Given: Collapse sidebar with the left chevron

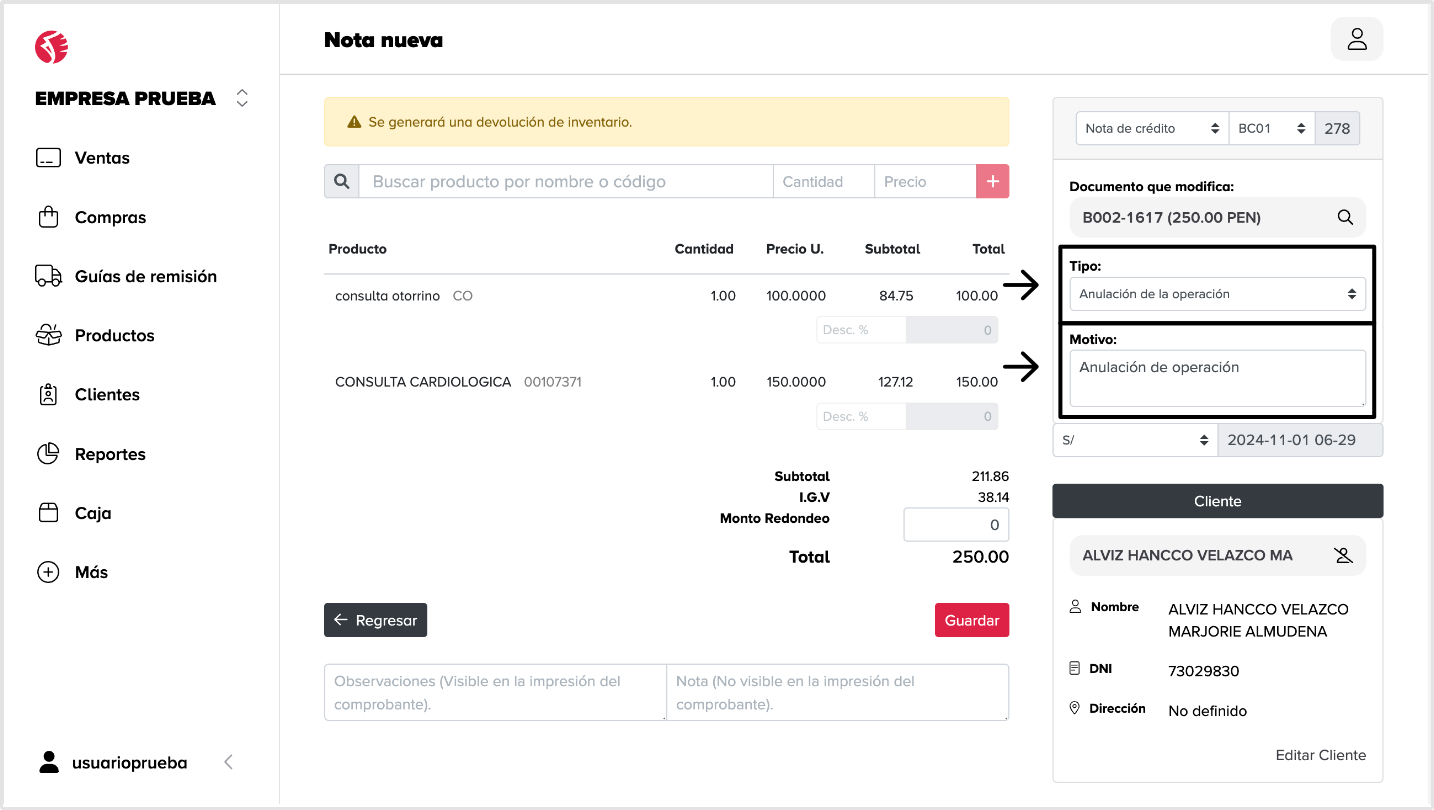Looking at the screenshot, I should [x=228, y=762].
